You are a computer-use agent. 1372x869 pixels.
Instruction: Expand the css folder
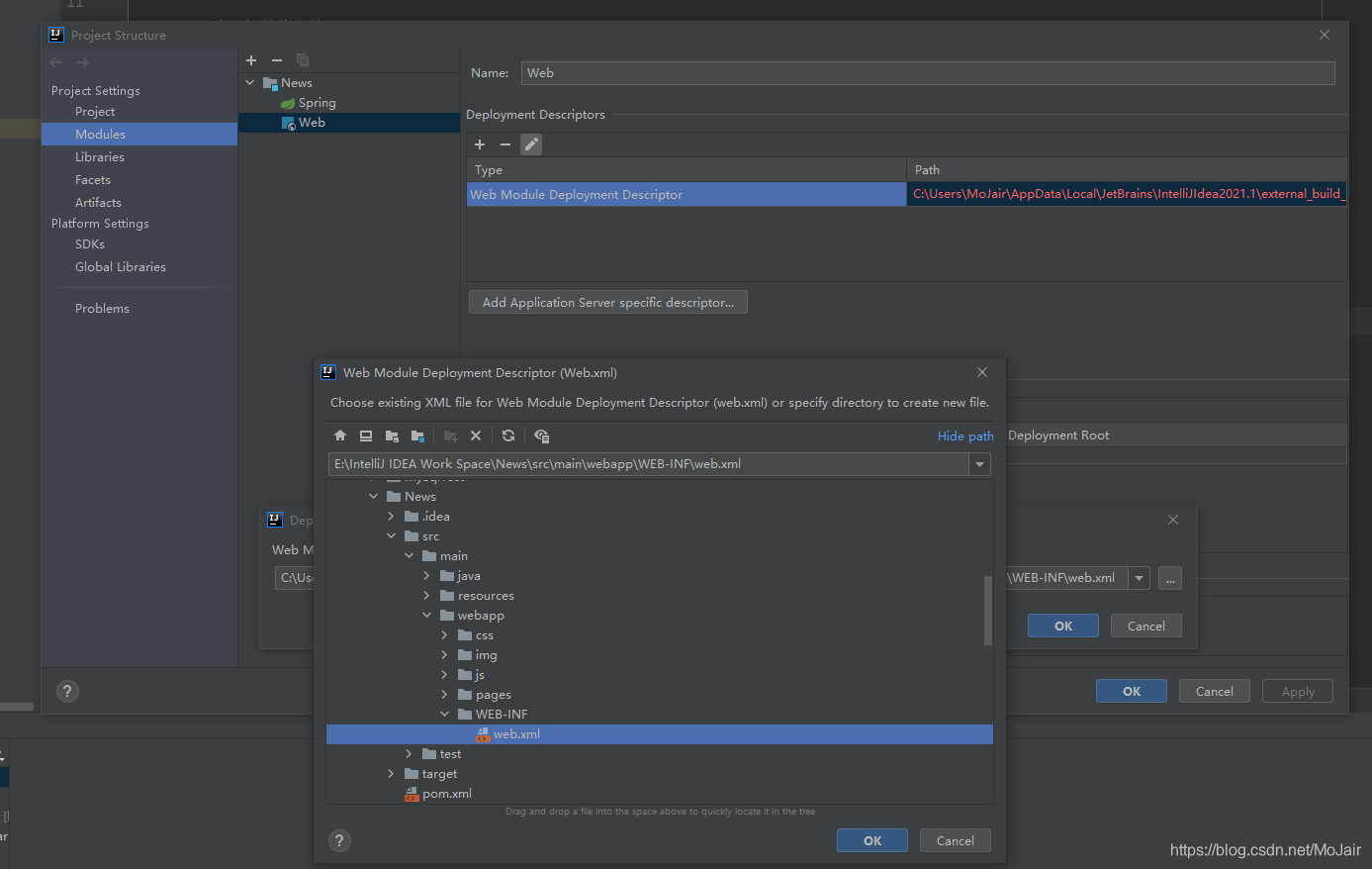[x=445, y=635]
